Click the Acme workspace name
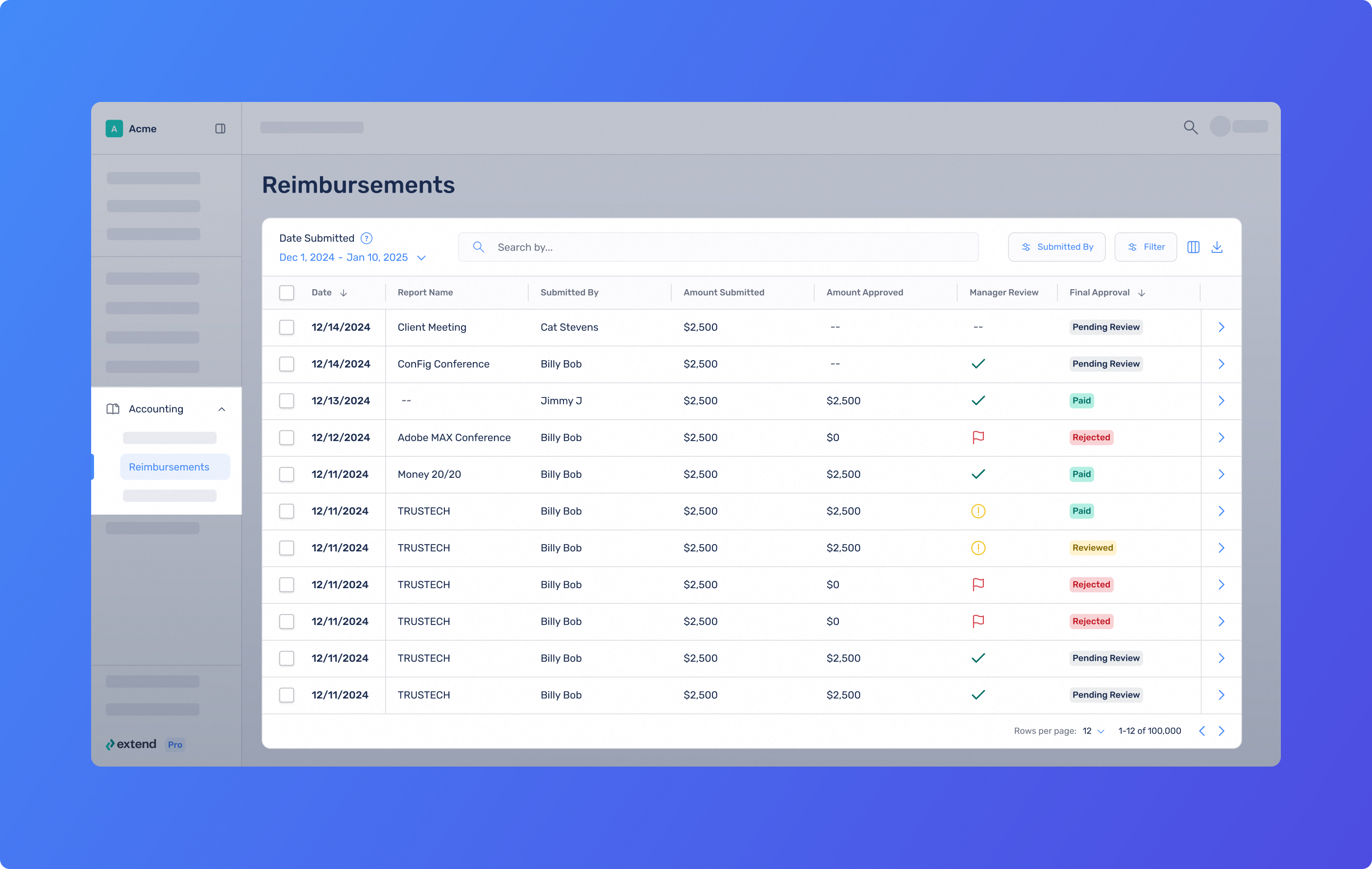This screenshot has height=869, width=1372. point(143,129)
